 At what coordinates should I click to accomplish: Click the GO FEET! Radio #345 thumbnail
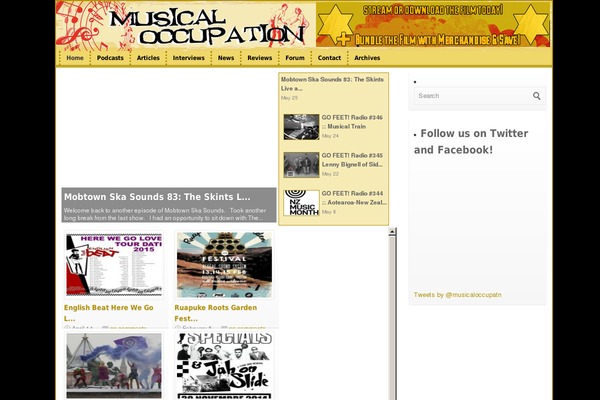coord(302,165)
